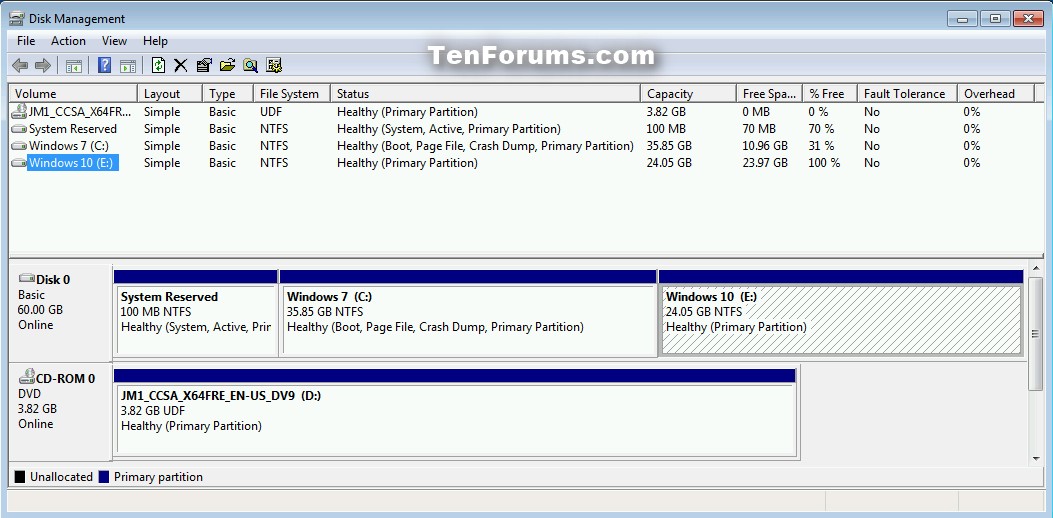Click the Back arrow toolbar icon
The image size is (1053, 518).
click(20, 65)
